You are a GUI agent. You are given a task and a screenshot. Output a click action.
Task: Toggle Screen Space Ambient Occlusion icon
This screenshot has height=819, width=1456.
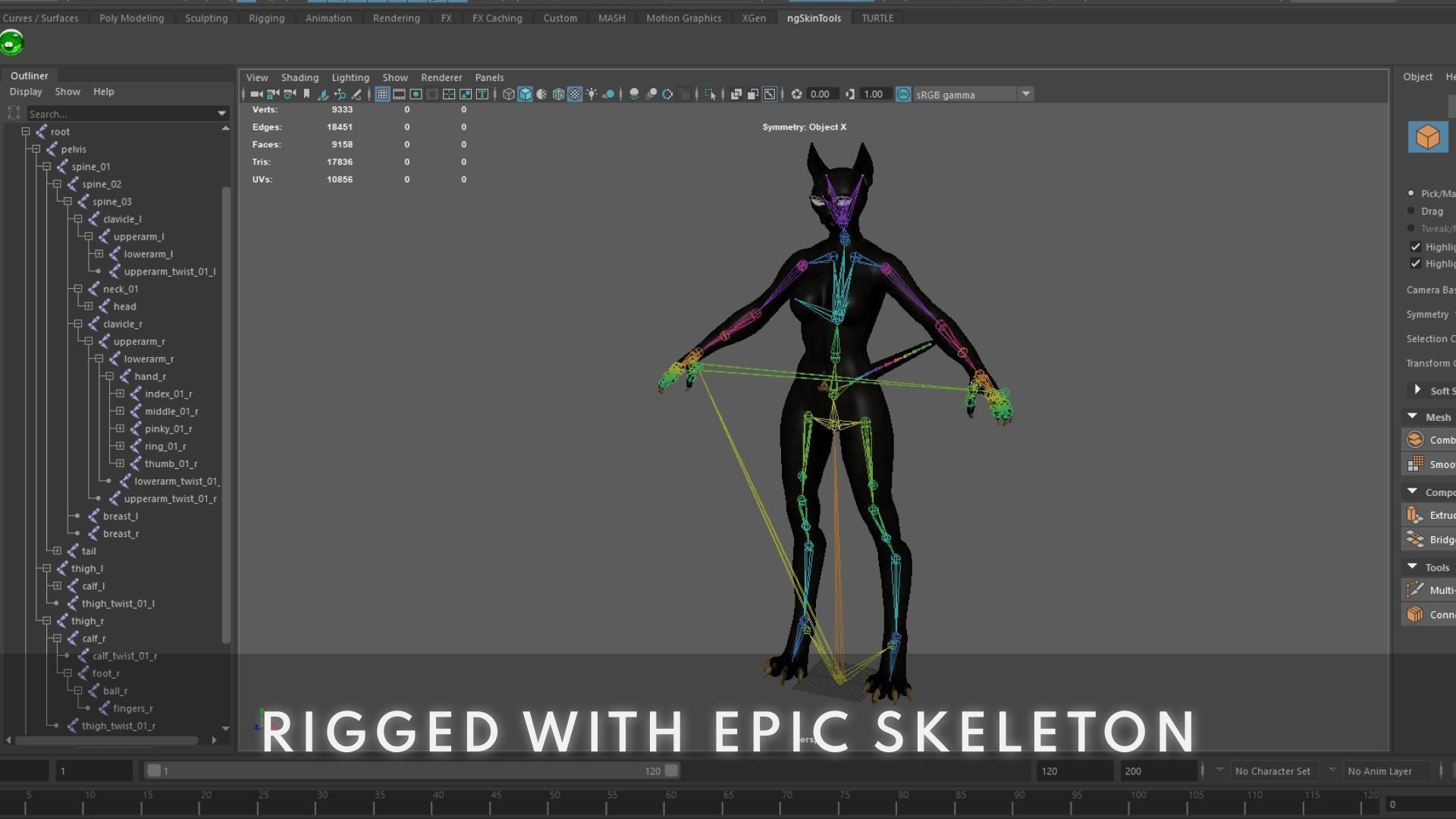pos(634,94)
